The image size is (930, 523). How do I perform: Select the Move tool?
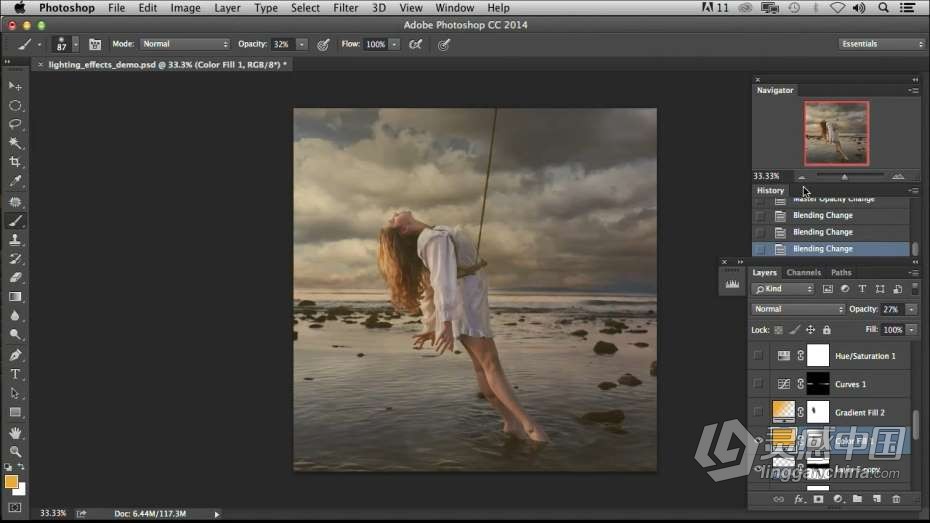pyautogui.click(x=15, y=87)
